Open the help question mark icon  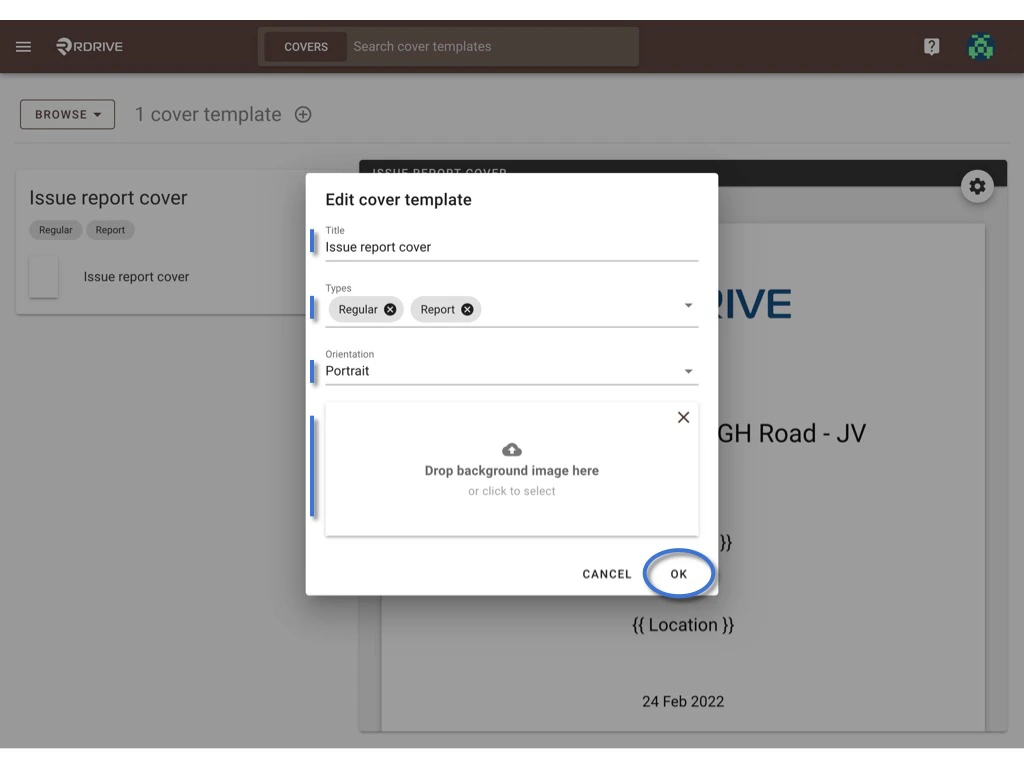[931, 46]
